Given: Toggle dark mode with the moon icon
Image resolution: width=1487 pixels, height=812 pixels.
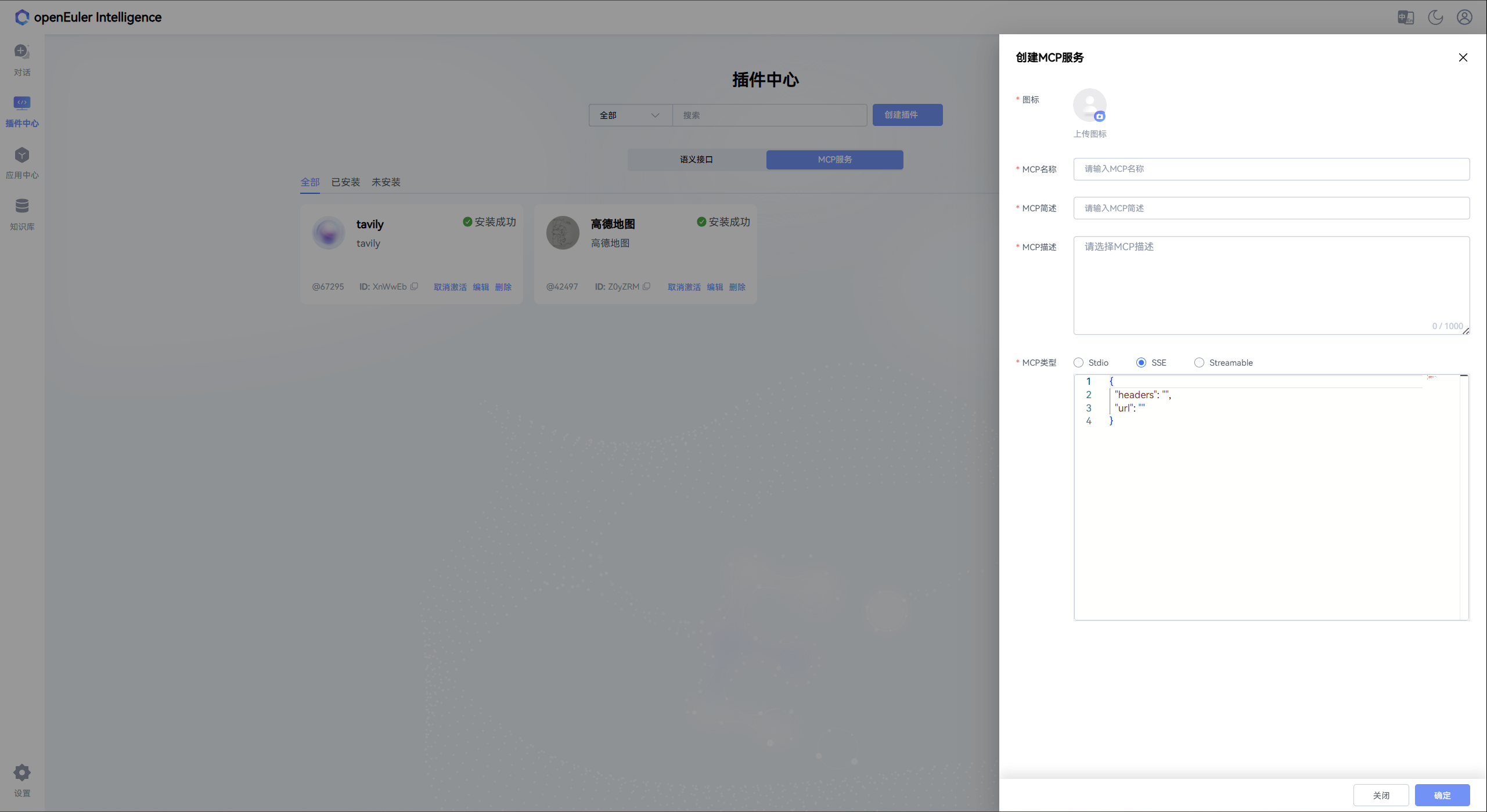Looking at the screenshot, I should (x=1435, y=17).
